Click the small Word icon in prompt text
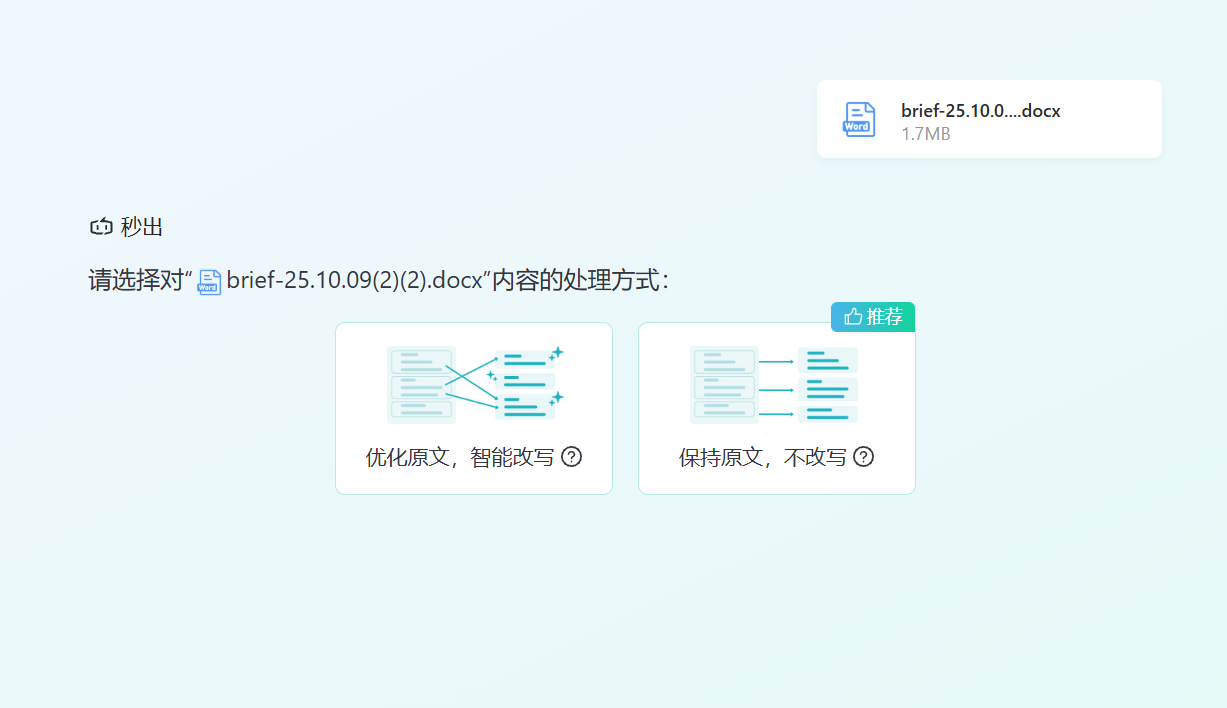This screenshot has height=708, width=1227. 209,282
